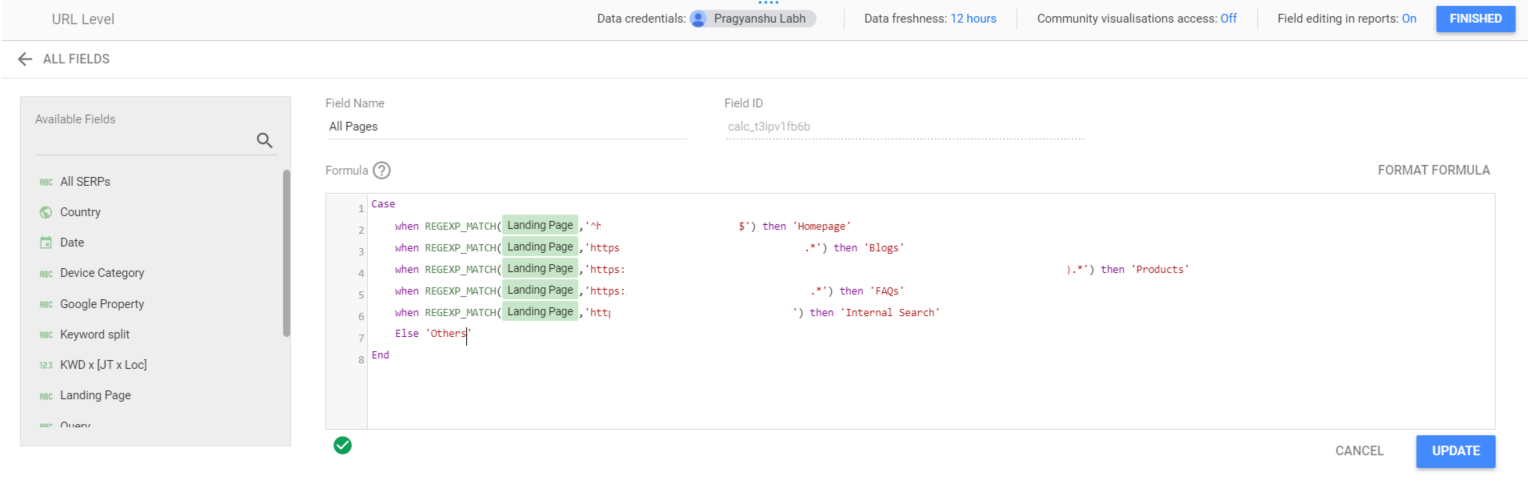This screenshot has height=487, width=1528.
Task: Click the data credentials user avatar icon
Action: tap(698, 19)
